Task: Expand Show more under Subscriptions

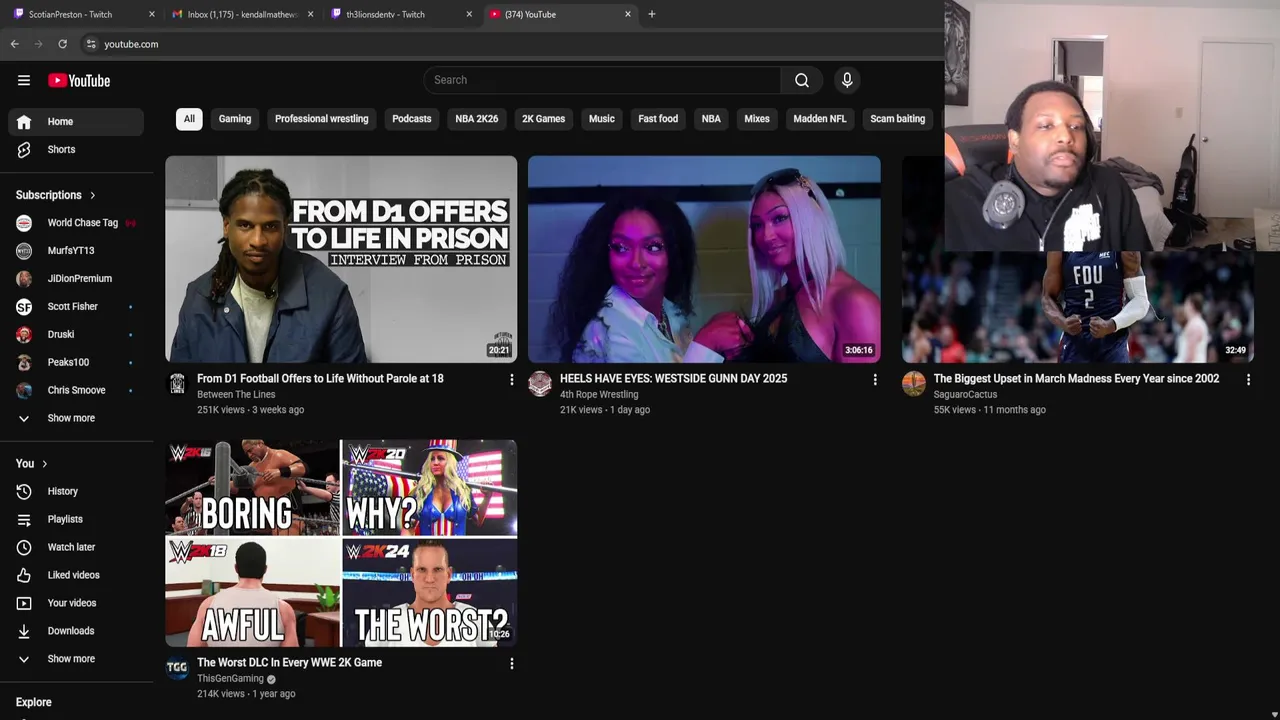Action: (x=76, y=418)
